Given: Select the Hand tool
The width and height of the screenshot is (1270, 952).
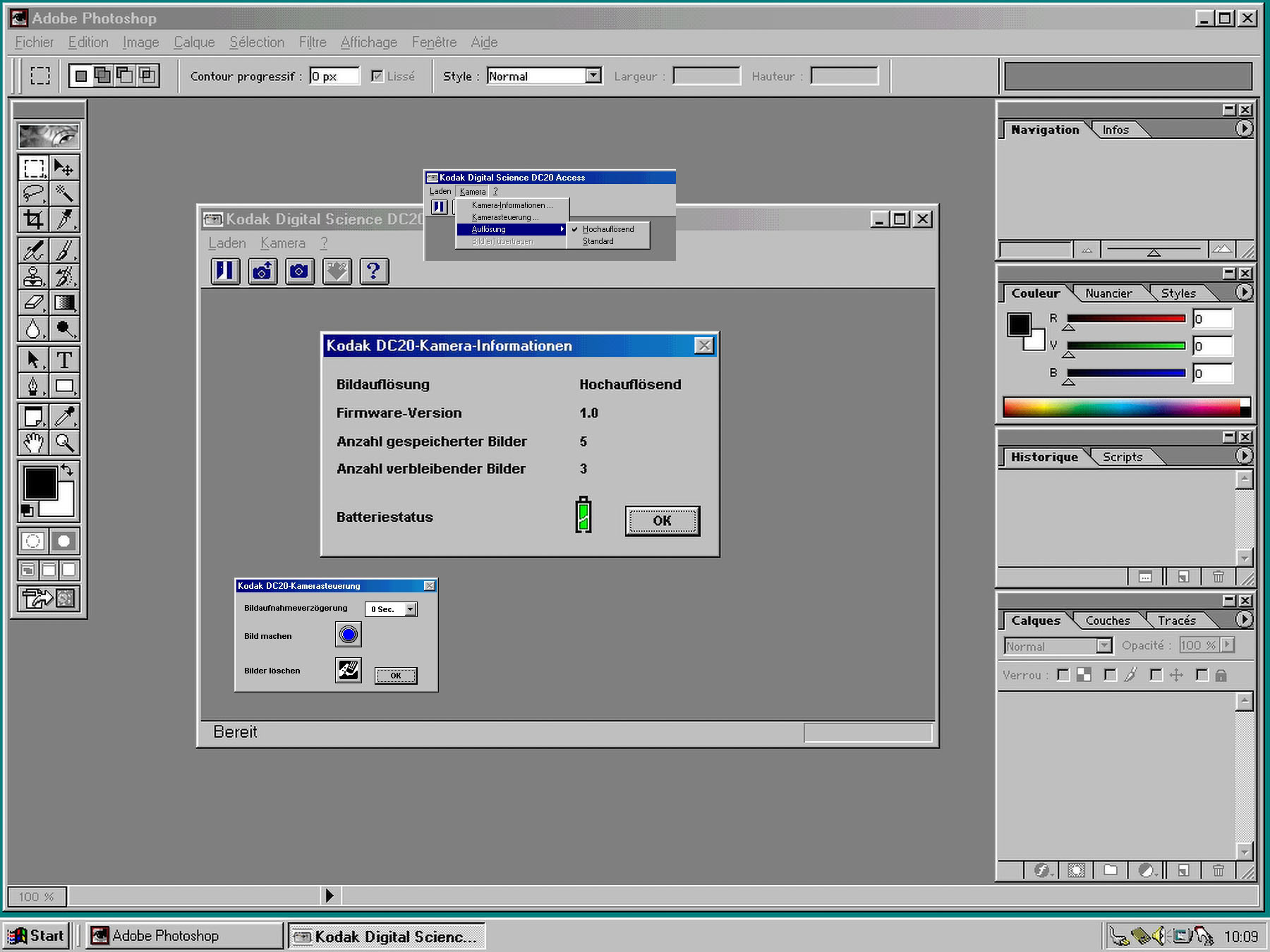Looking at the screenshot, I should tap(33, 443).
